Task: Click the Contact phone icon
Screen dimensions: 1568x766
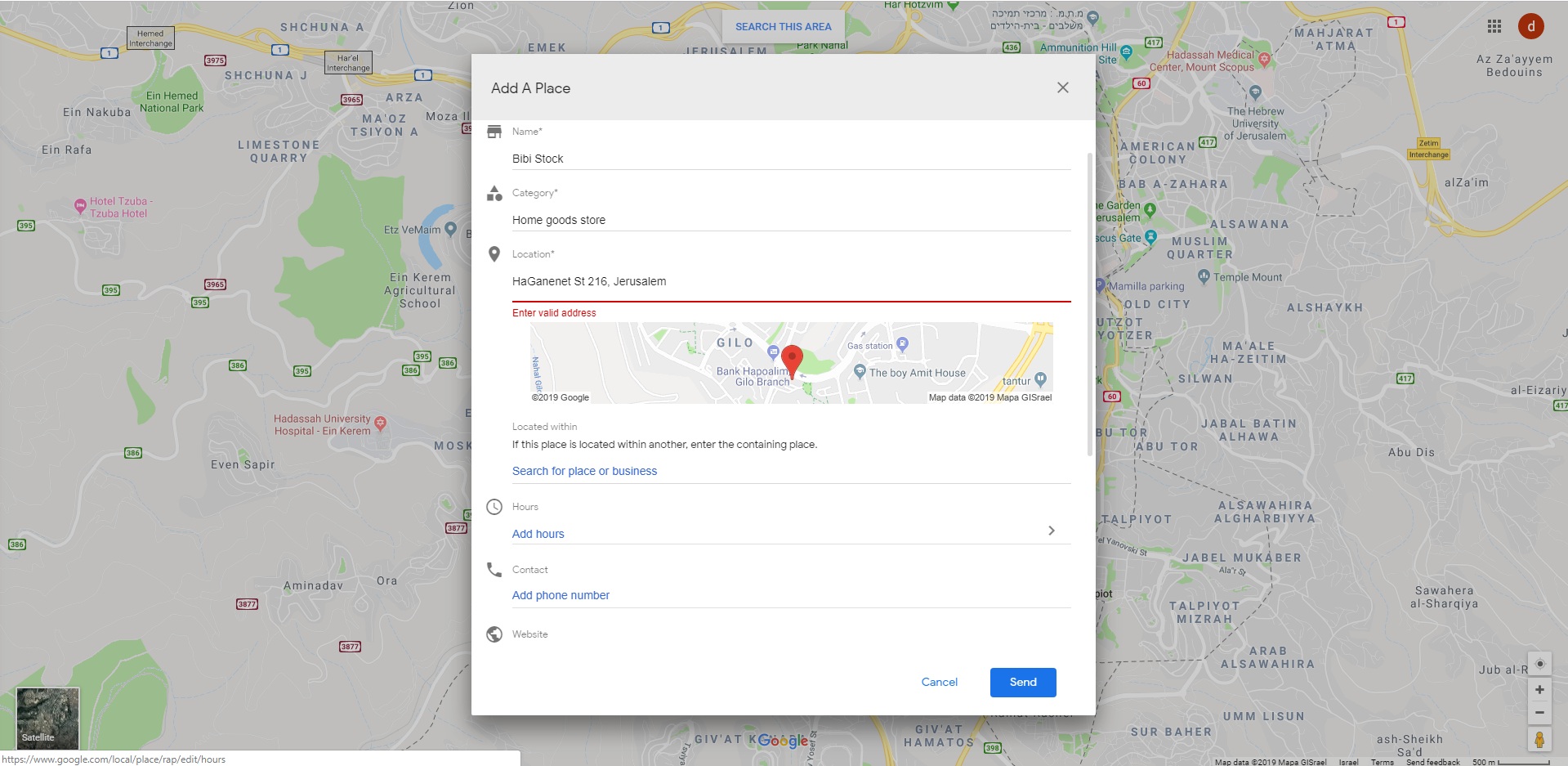Action: click(x=494, y=569)
